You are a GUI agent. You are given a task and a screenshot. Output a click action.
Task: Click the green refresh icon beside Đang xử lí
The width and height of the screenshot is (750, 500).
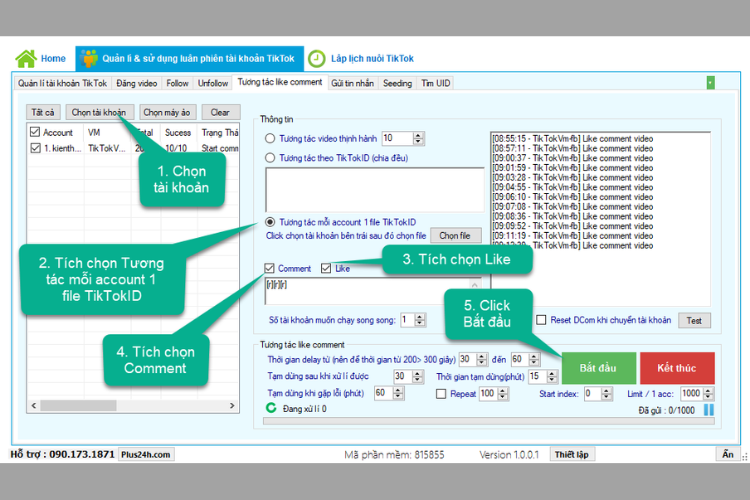coord(271,408)
